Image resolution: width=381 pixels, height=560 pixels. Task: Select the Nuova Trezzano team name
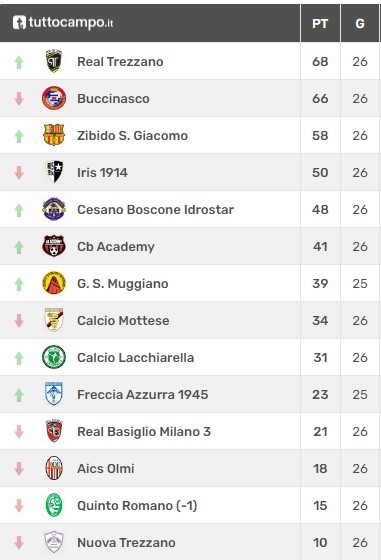[x=126, y=542]
